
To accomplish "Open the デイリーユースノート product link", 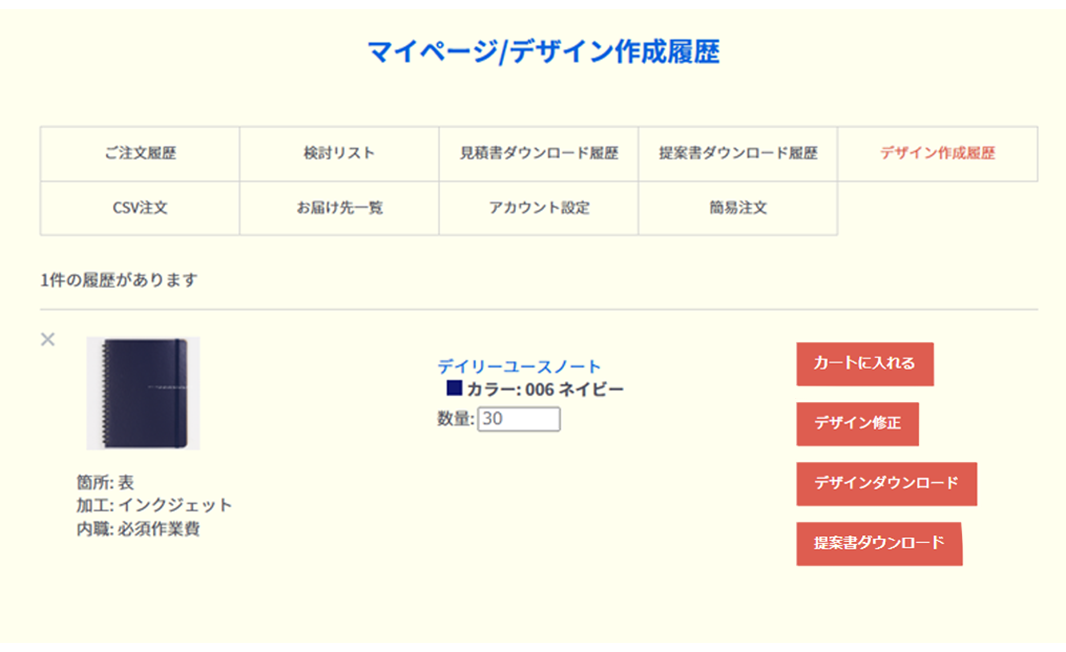I will (x=519, y=366).
